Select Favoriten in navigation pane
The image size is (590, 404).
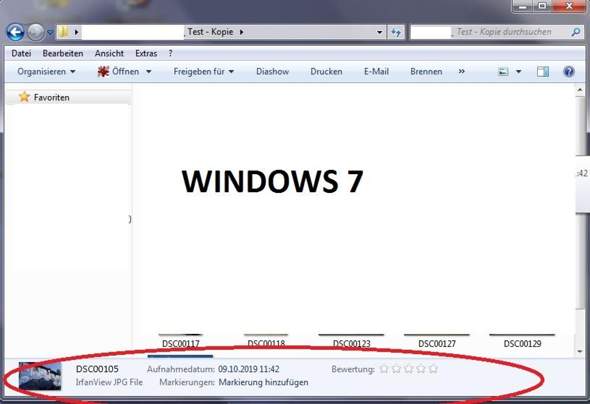point(52,97)
